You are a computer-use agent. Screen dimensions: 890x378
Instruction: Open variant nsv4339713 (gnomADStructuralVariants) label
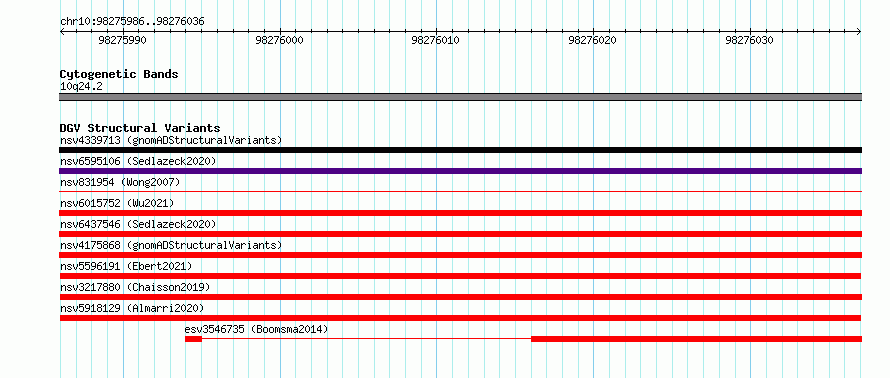171,140
